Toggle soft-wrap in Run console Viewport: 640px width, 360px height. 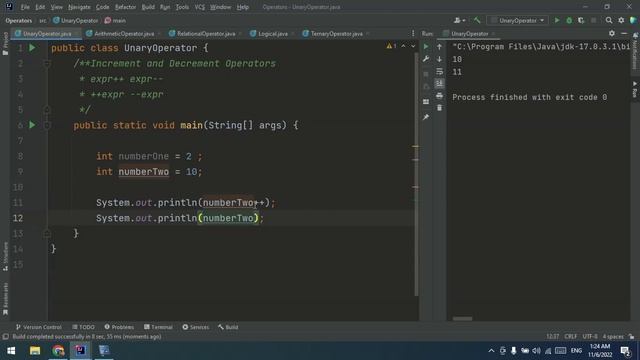[x=439, y=71]
